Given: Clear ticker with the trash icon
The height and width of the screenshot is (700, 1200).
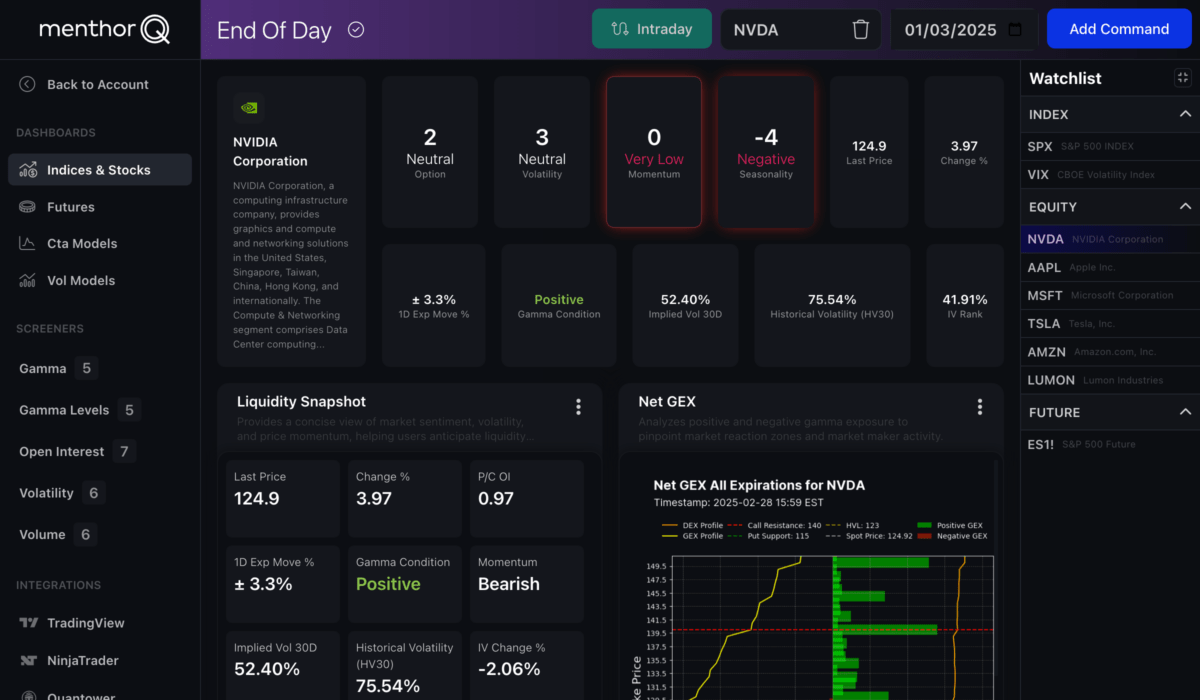Looking at the screenshot, I should point(861,30).
